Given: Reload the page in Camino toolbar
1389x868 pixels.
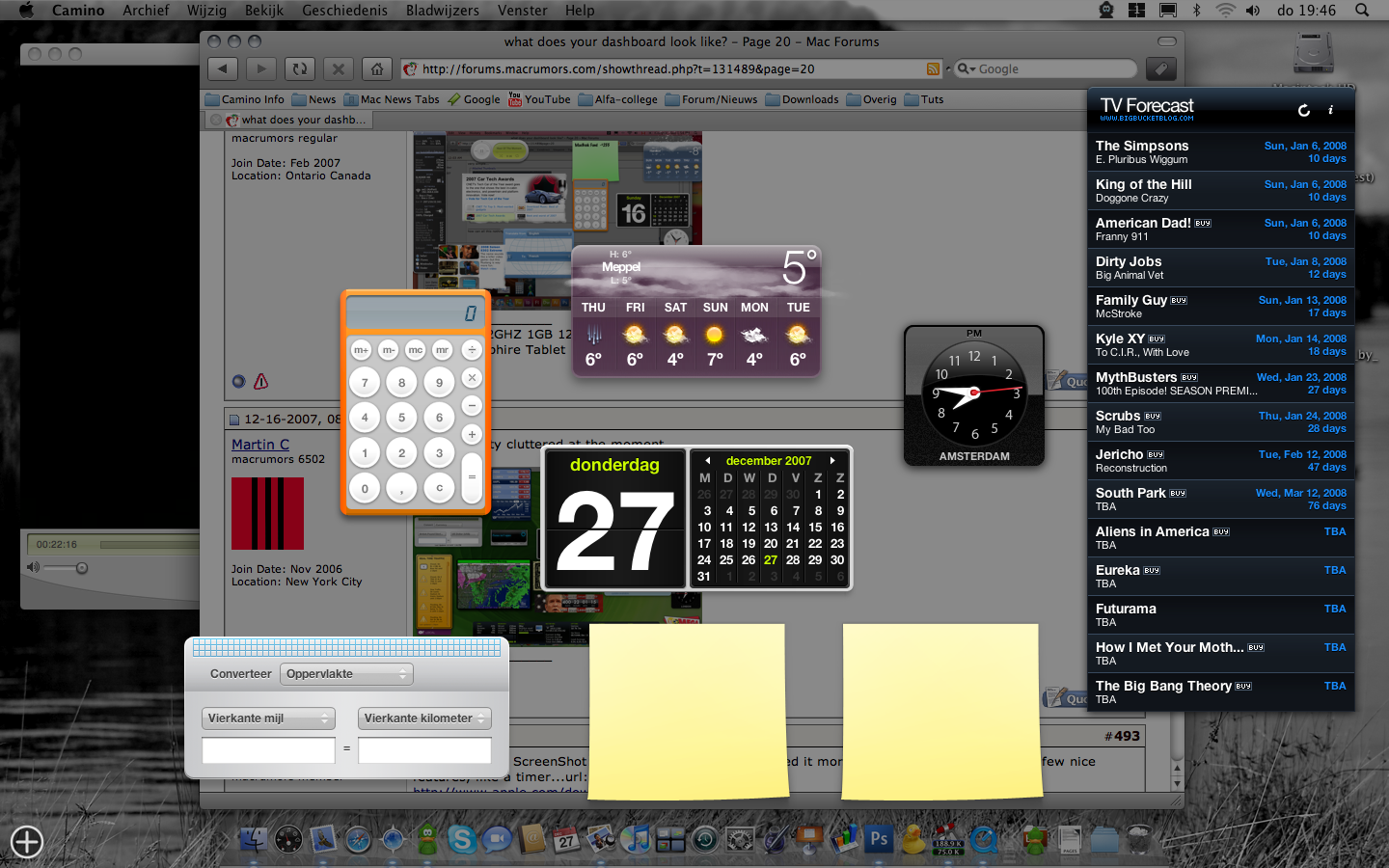Looking at the screenshot, I should [x=300, y=68].
